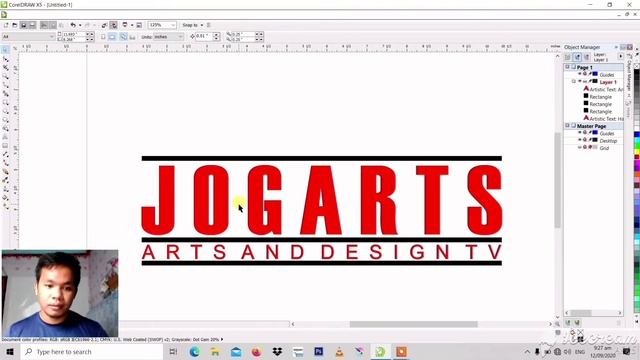The height and width of the screenshot is (360, 640).
Task: Open the application launcher dropdown arrow
Action: (132, 25)
